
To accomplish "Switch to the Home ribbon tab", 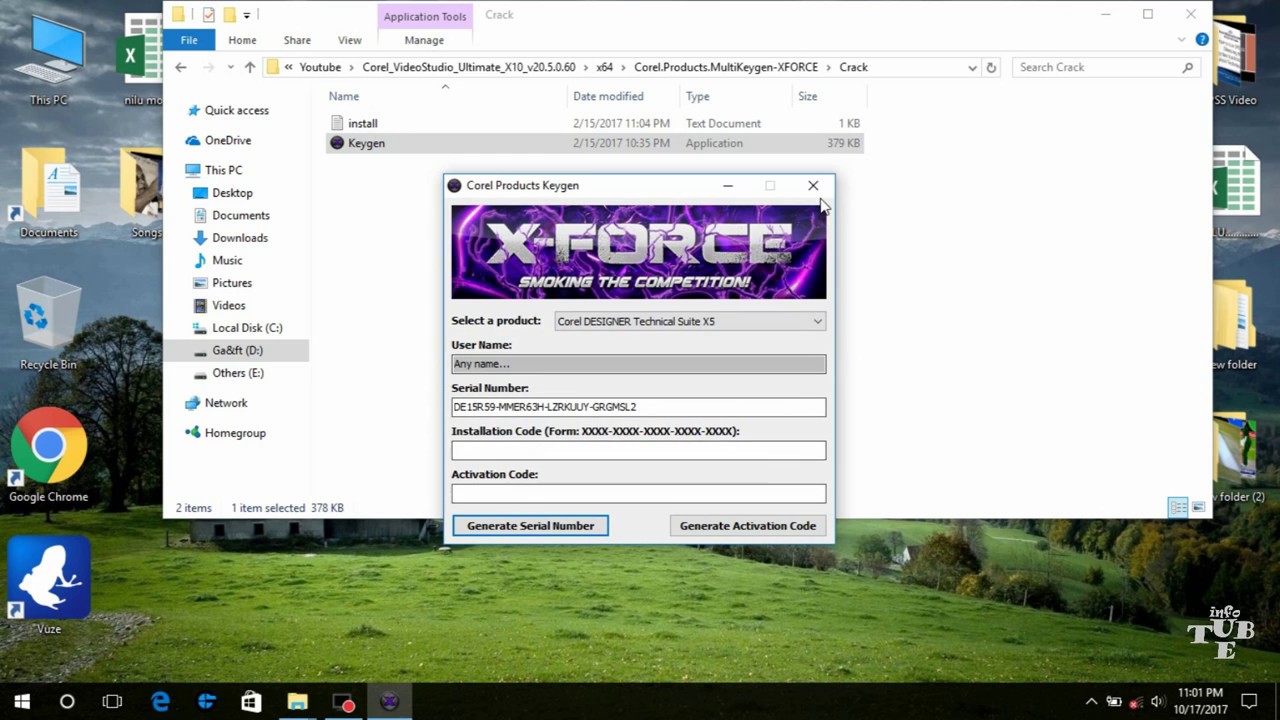I will (x=242, y=40).
